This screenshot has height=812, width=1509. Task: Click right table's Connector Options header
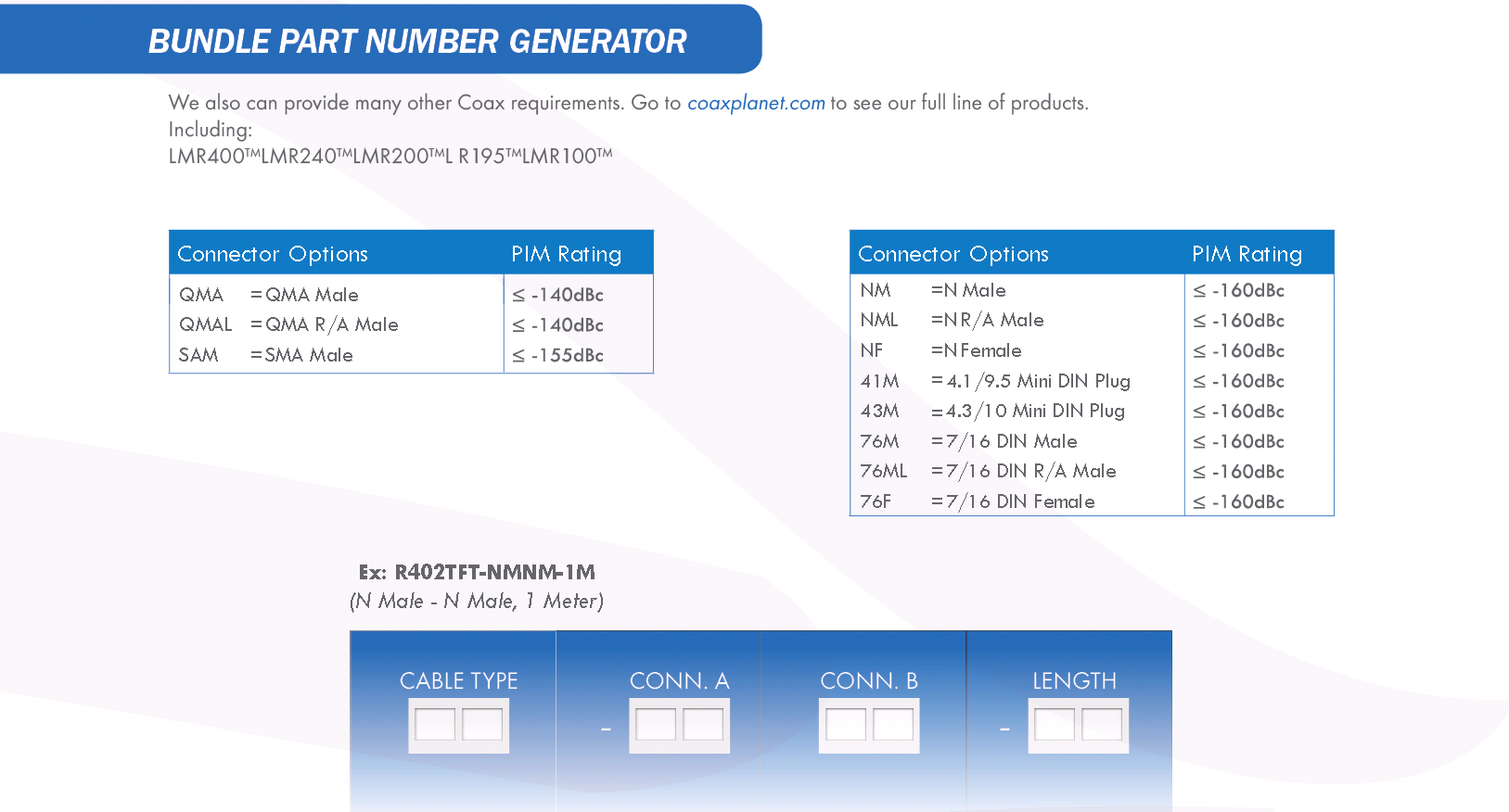pyautogui.click(x=953, y=254)
